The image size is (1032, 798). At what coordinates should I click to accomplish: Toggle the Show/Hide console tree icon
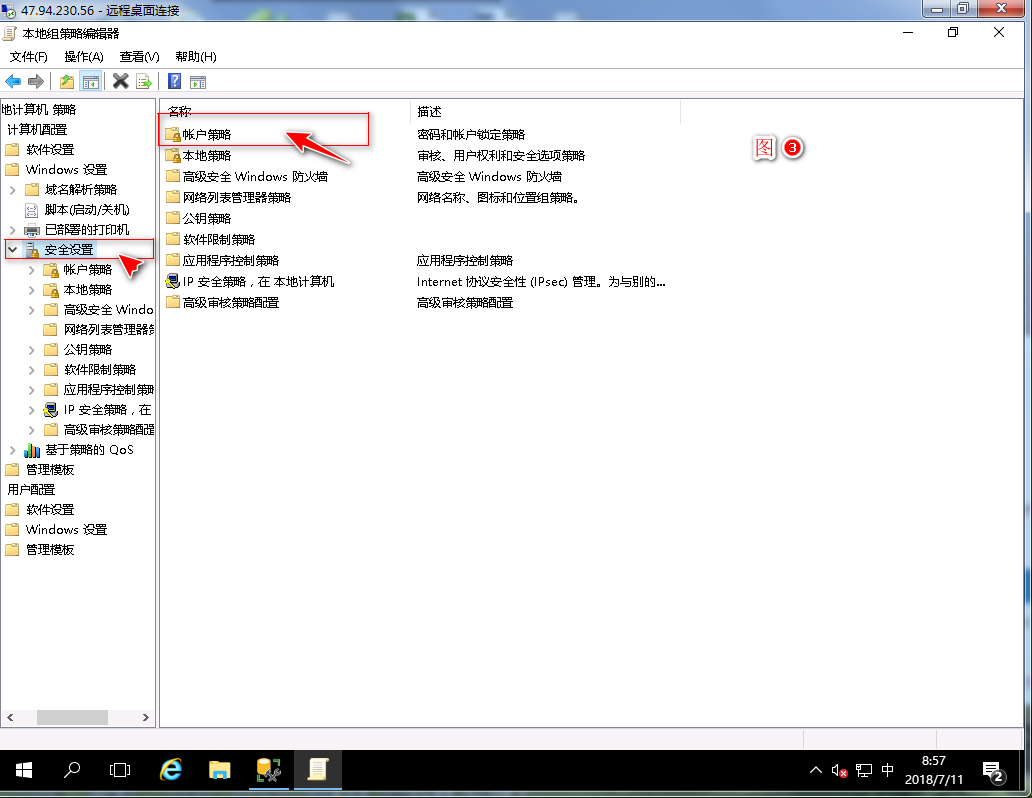(90, 82)
